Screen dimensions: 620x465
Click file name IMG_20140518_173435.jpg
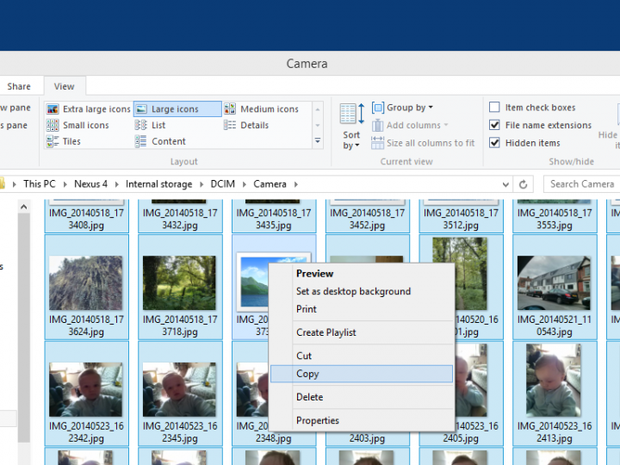tap(274, 219)
